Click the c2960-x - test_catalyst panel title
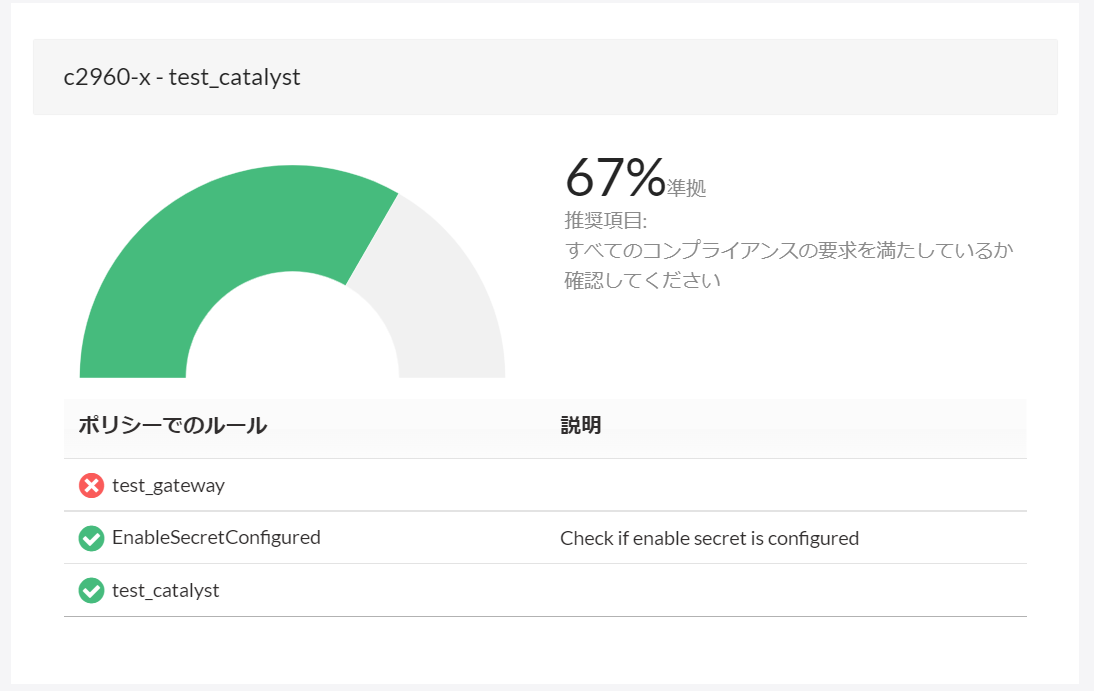The height and width of the screenshot is (691, 1094). point(182,78)
